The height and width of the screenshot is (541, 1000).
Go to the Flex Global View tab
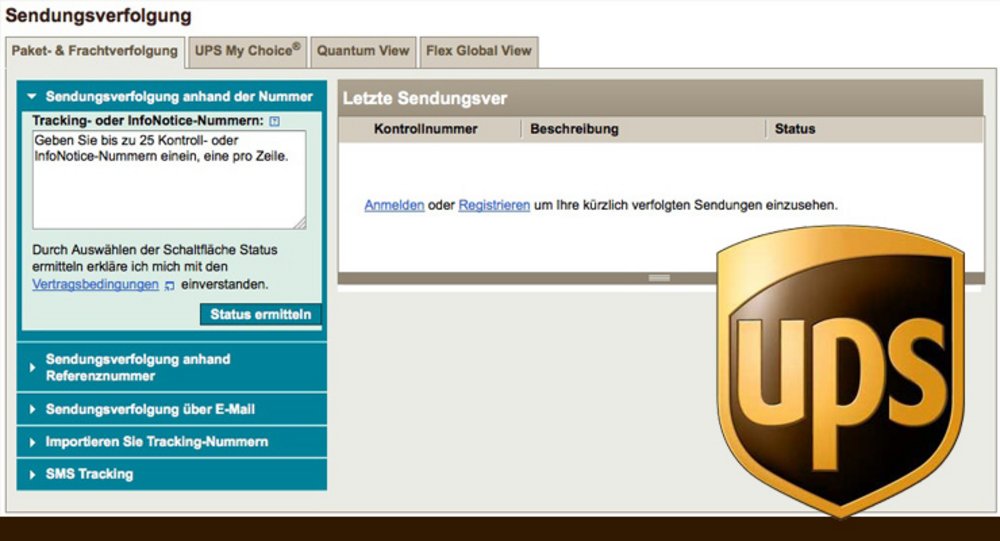pos(478,51)
